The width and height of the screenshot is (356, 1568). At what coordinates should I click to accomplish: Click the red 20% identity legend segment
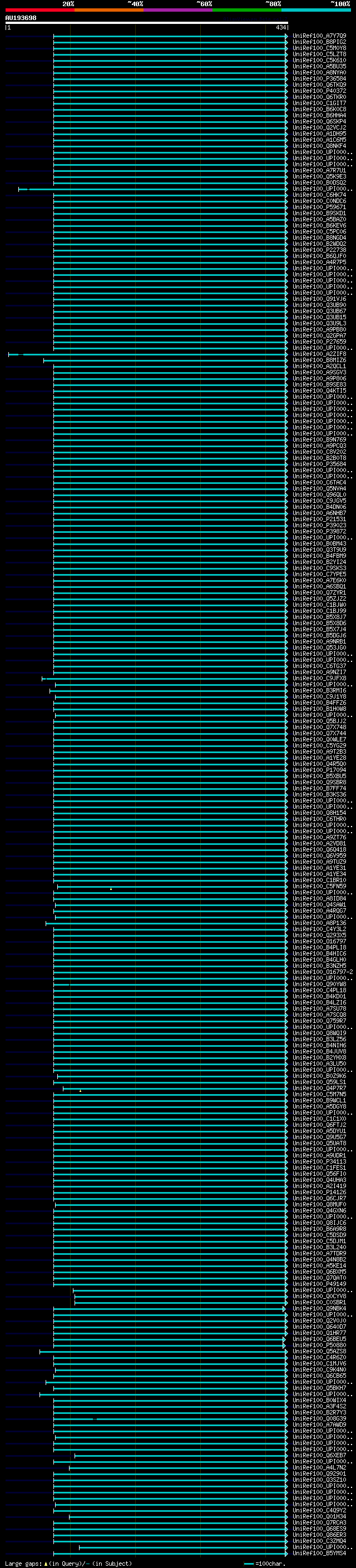pyautogui.click(x=39, y=10)
